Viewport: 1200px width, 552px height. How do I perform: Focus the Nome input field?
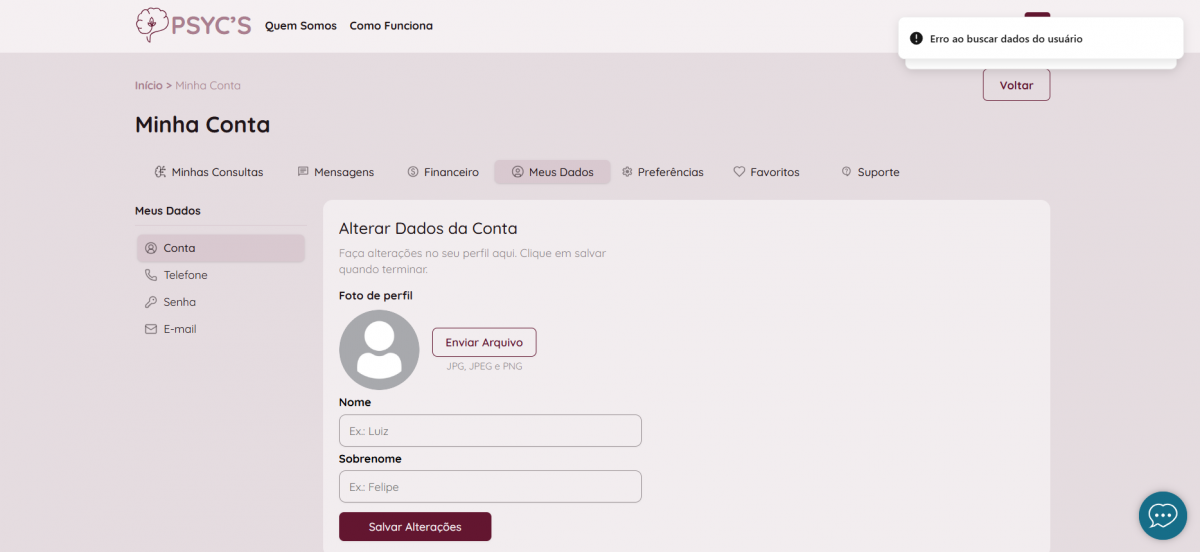pos(490,431)
